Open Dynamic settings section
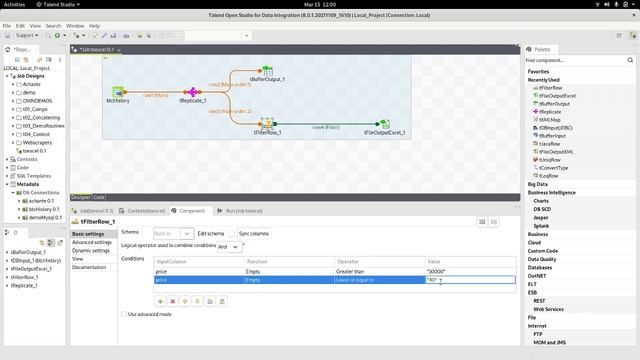The height and width of the screenshot is (360, 640). tap(91, 251)
